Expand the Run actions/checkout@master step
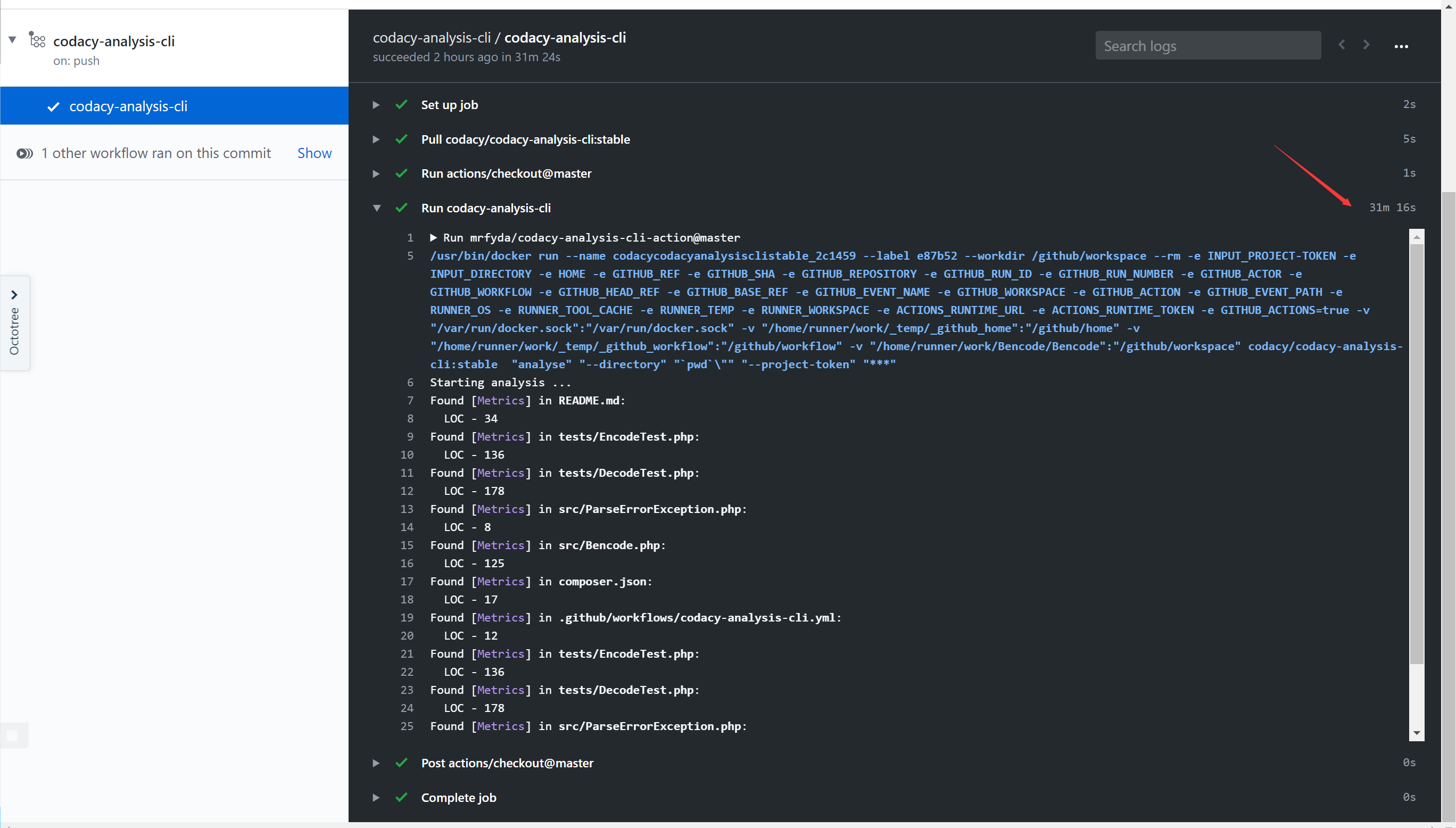Screen dimensions: 1456x828 pyautogui.click(x=376, y=173)
